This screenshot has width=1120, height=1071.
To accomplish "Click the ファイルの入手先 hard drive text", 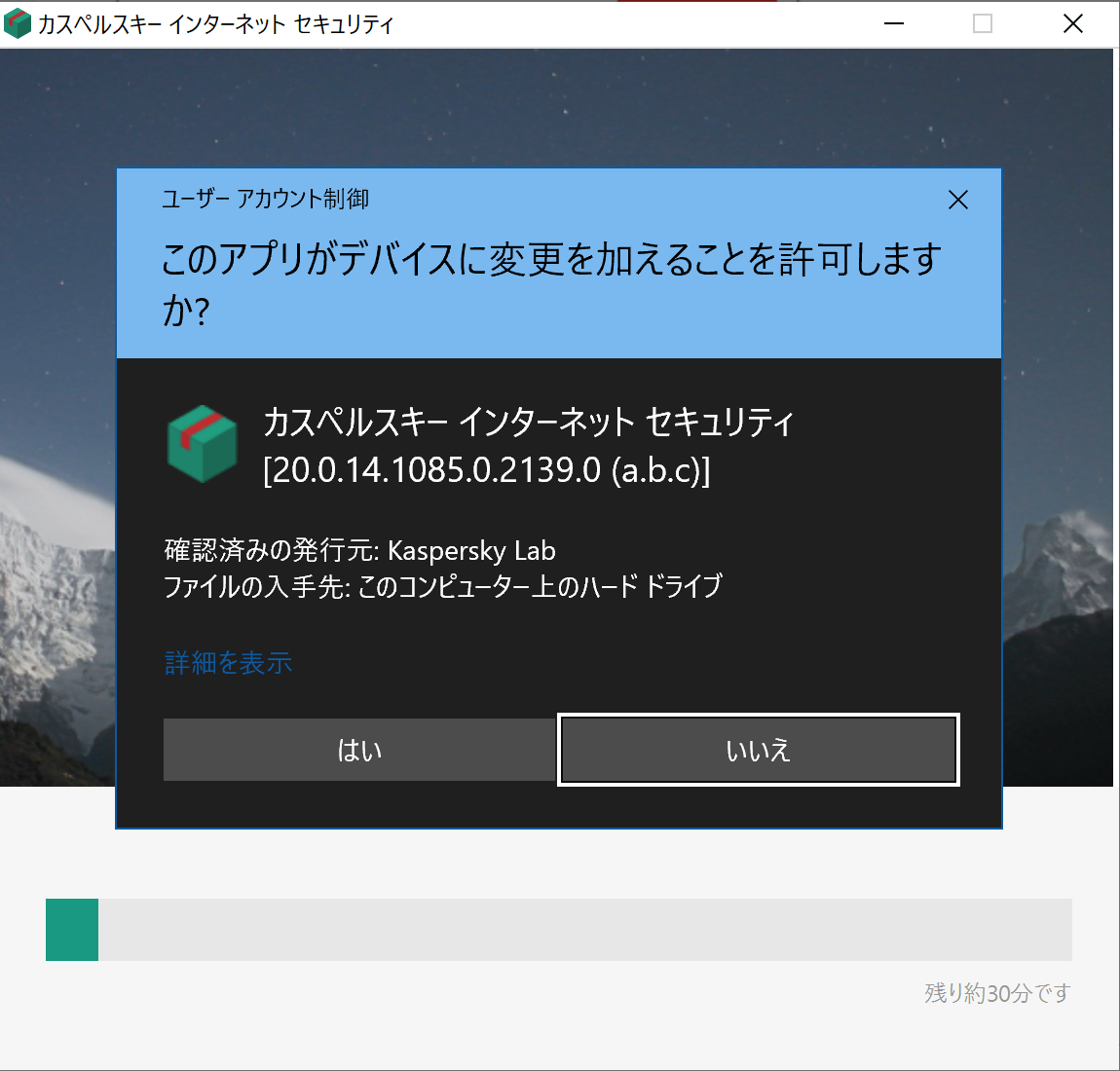I will 443,586.
